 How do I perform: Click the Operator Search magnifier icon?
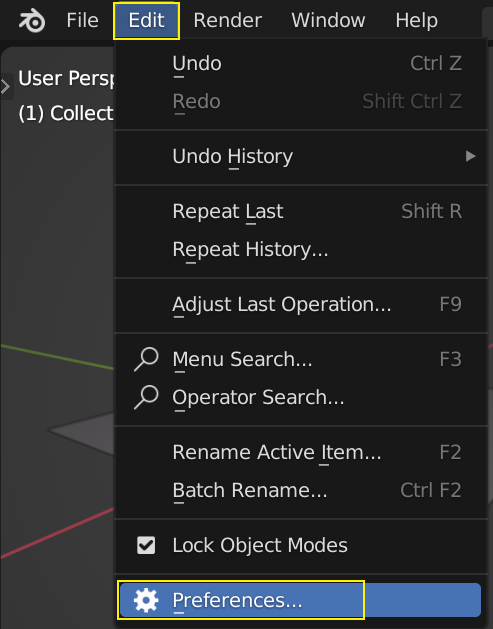(x=146, y=397)
